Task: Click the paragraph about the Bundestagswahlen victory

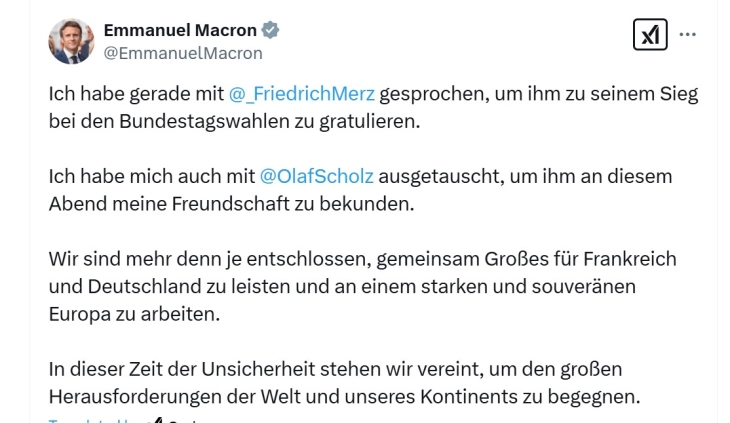Action: [x=373, y=107]
